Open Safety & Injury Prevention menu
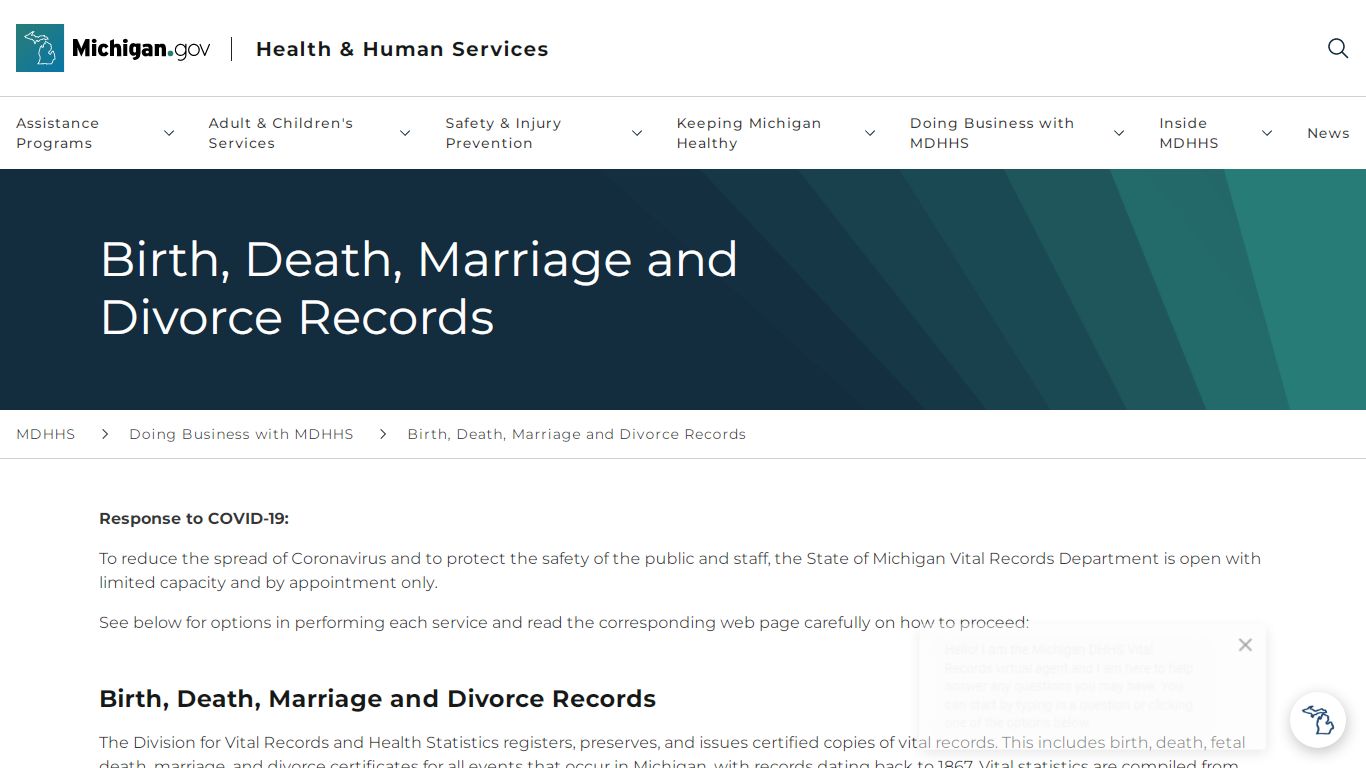The width and height of the screenshot is (1366, 768). pyautogui.click(x=503, y=133)
